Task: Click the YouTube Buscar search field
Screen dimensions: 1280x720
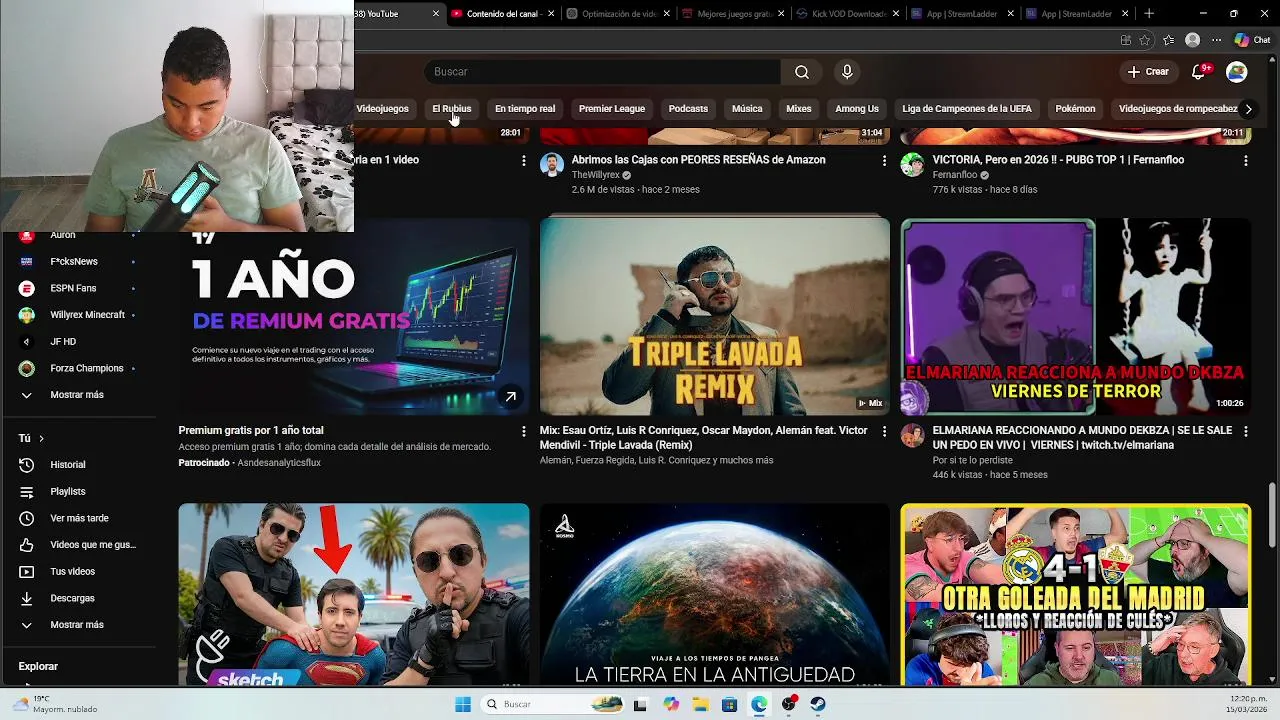Action: click(x=602, y=72)
